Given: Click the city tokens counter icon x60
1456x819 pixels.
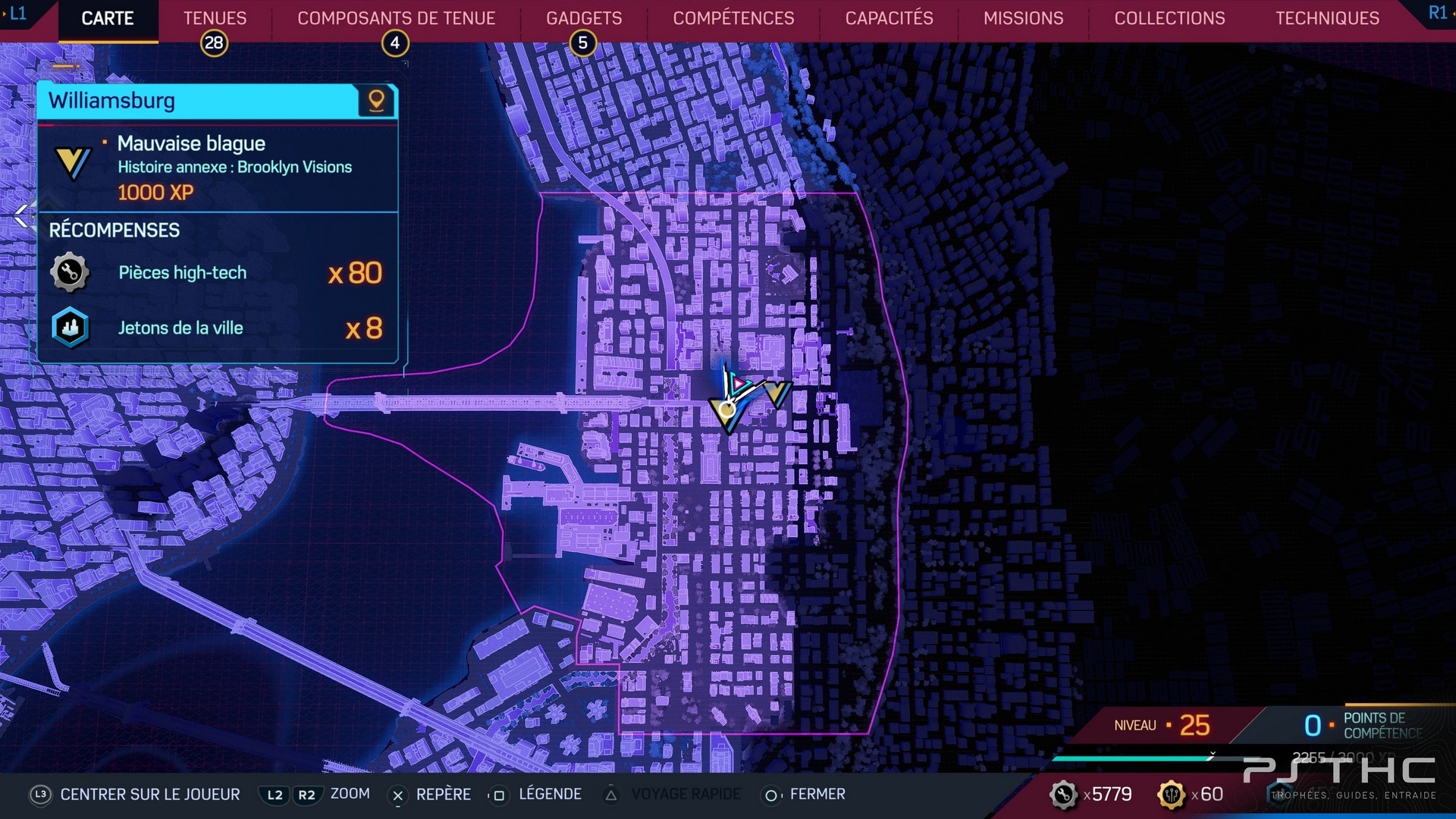Looking at the screenshot, I should click(x=1171, y=795).
